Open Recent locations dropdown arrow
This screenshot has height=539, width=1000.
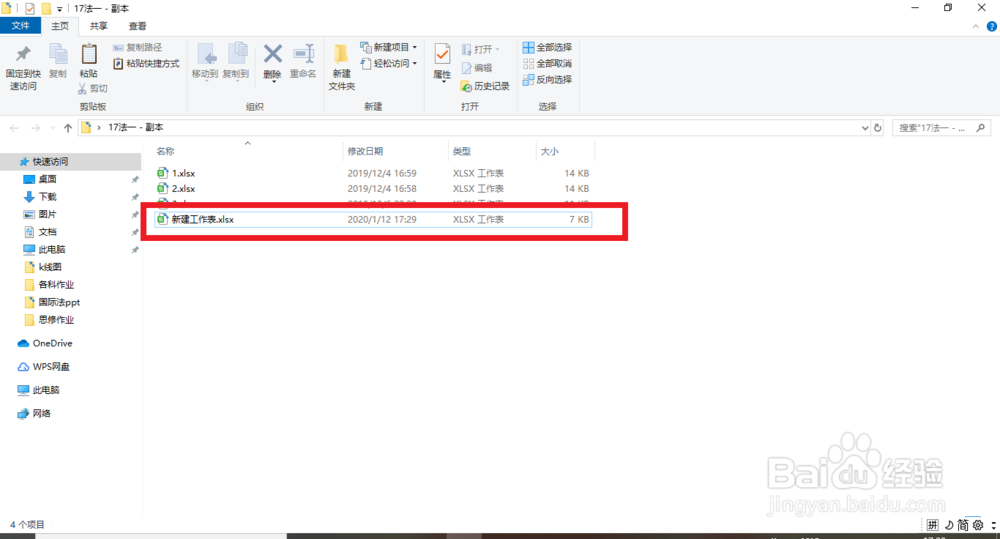point(52,128)
